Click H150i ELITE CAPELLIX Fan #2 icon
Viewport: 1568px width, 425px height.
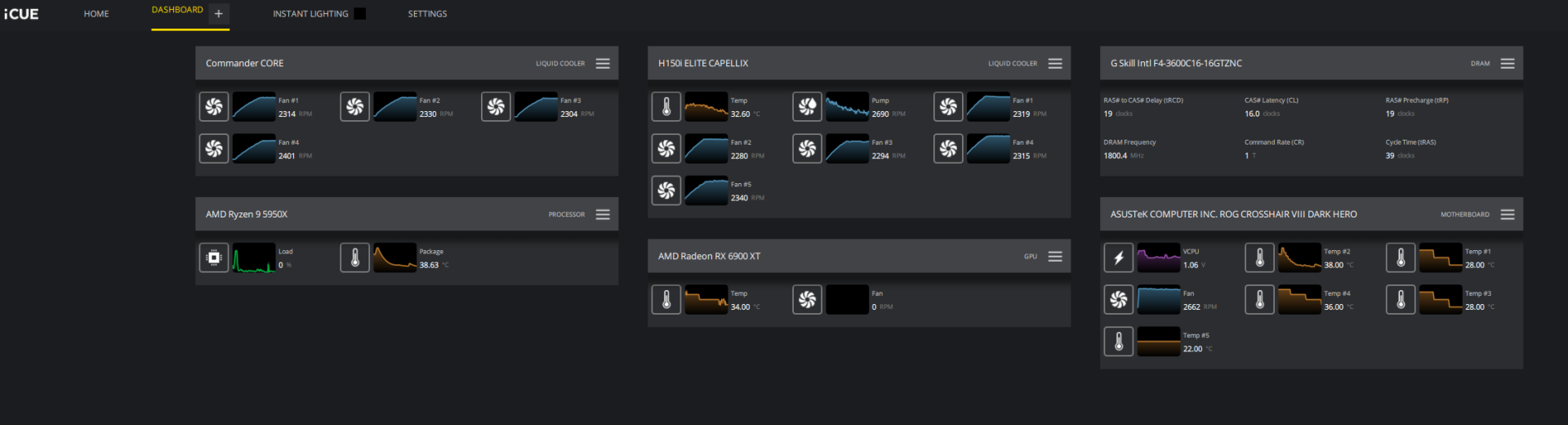[x=666, y=149]
